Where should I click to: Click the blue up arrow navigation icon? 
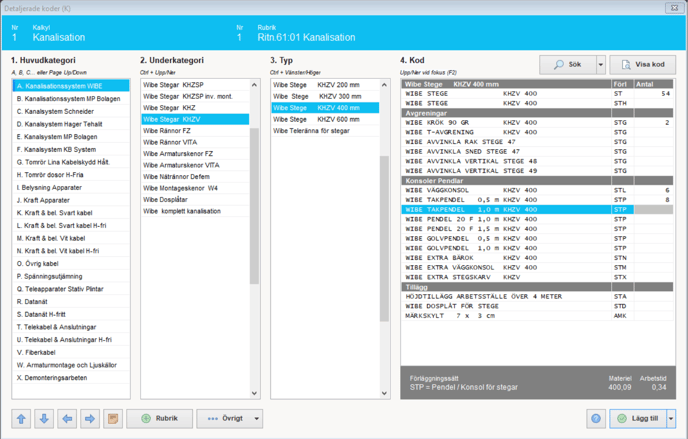[21, 419]
